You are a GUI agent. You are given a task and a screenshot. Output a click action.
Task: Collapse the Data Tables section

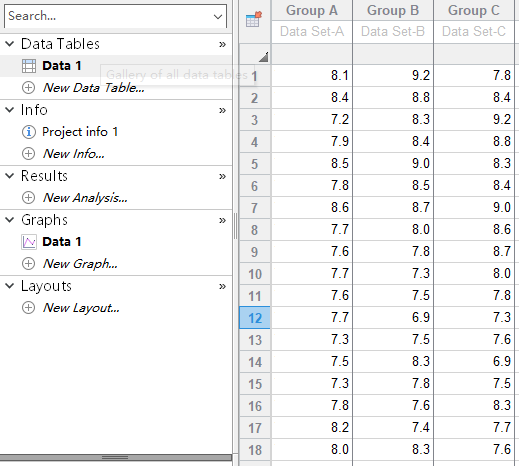point(10,44)
